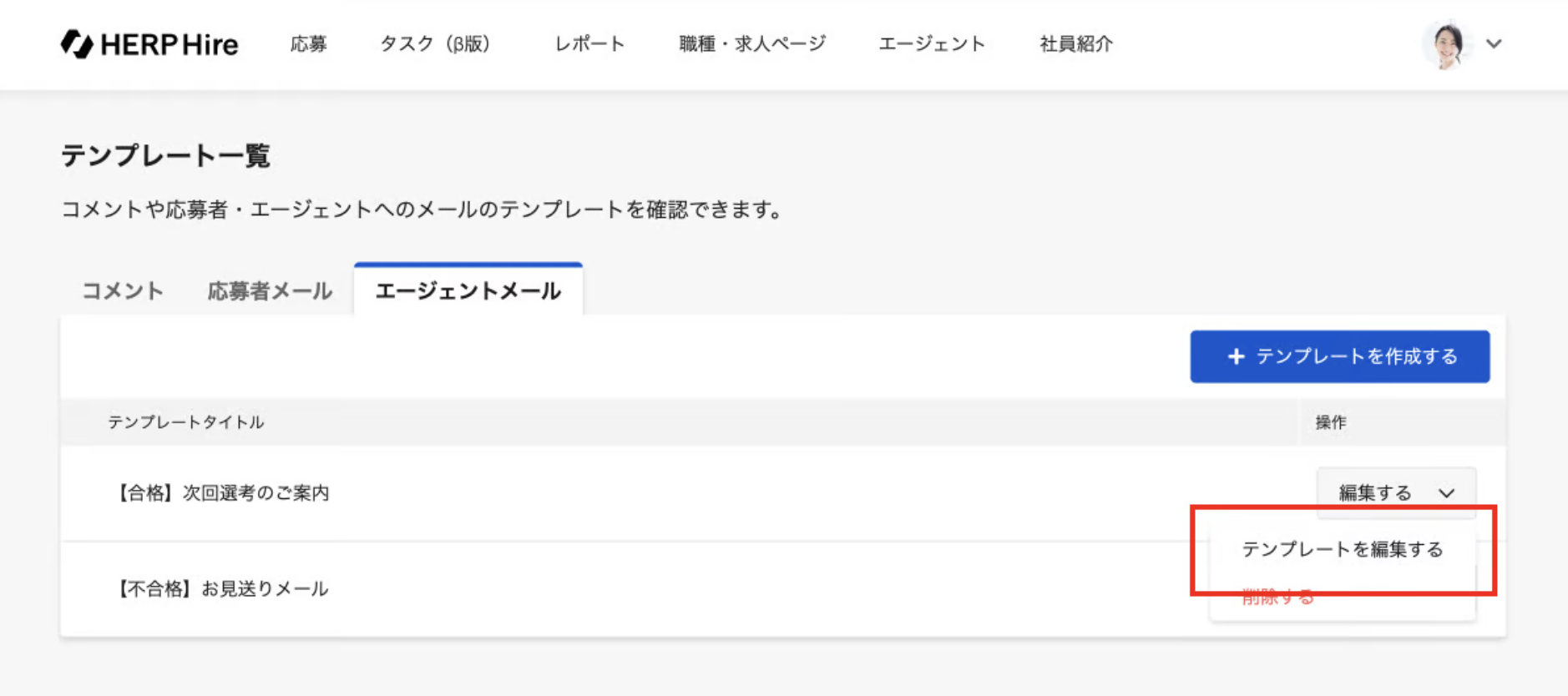Click the テンプレートを作成する button
1568x696 pixels.
[1339, 357]
